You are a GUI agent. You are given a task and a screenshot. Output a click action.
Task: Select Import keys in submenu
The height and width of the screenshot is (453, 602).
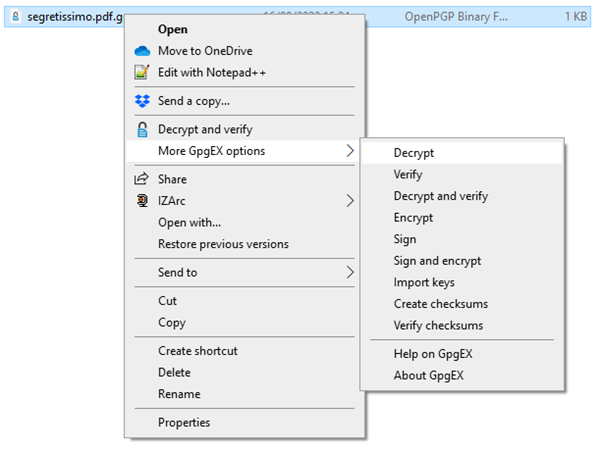424,283
